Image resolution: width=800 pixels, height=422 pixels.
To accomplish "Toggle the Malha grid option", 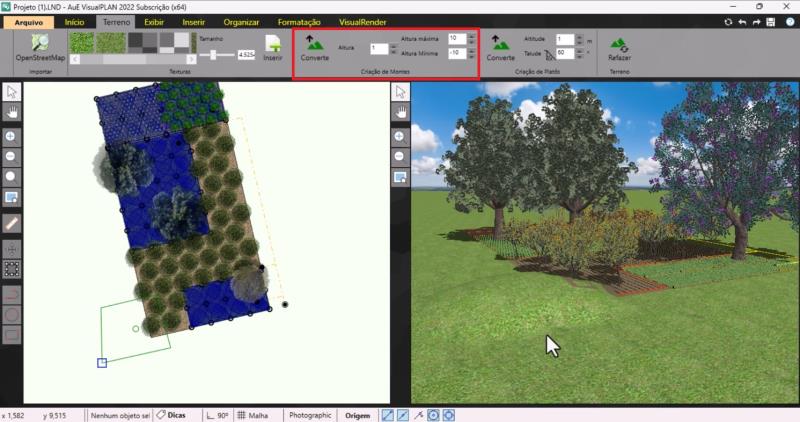I will coord(253,415).
